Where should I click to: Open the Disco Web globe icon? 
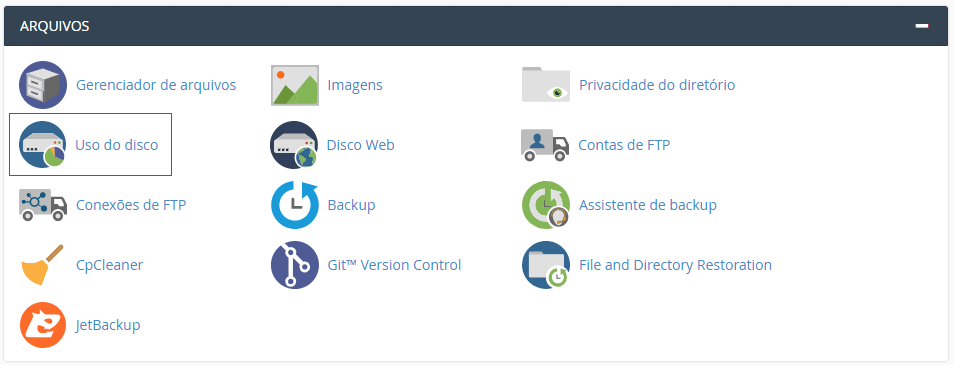pos(294,145)
